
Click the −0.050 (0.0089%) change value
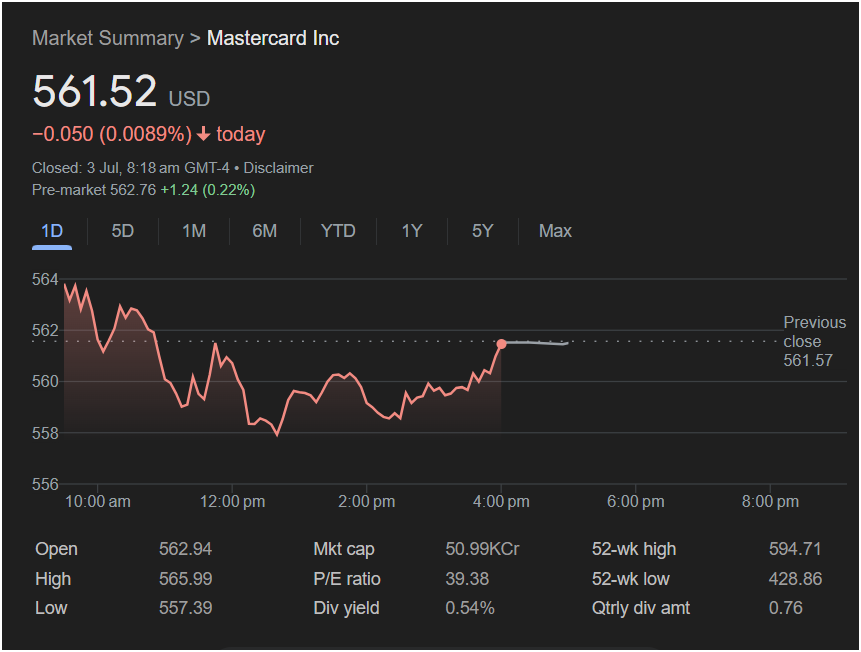[x=112, y=134]
